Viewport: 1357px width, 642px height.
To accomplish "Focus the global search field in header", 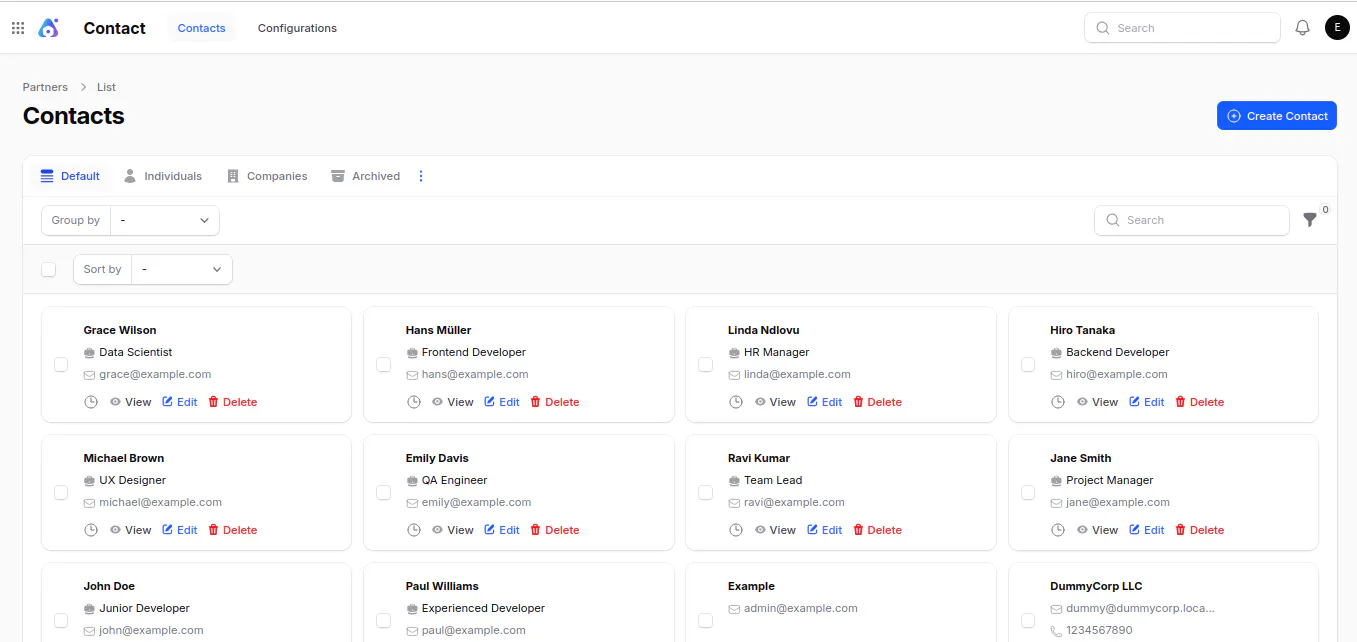I will (1182, 28).
